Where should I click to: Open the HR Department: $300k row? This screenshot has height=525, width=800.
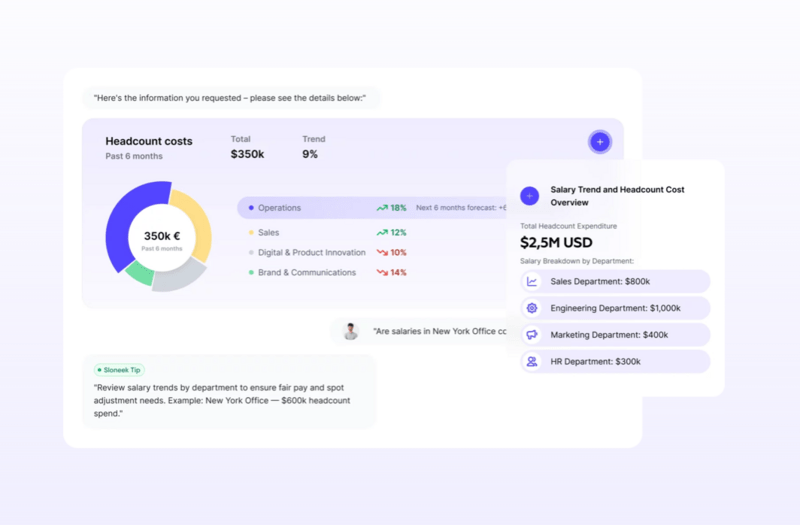click(x=615, y=361)
